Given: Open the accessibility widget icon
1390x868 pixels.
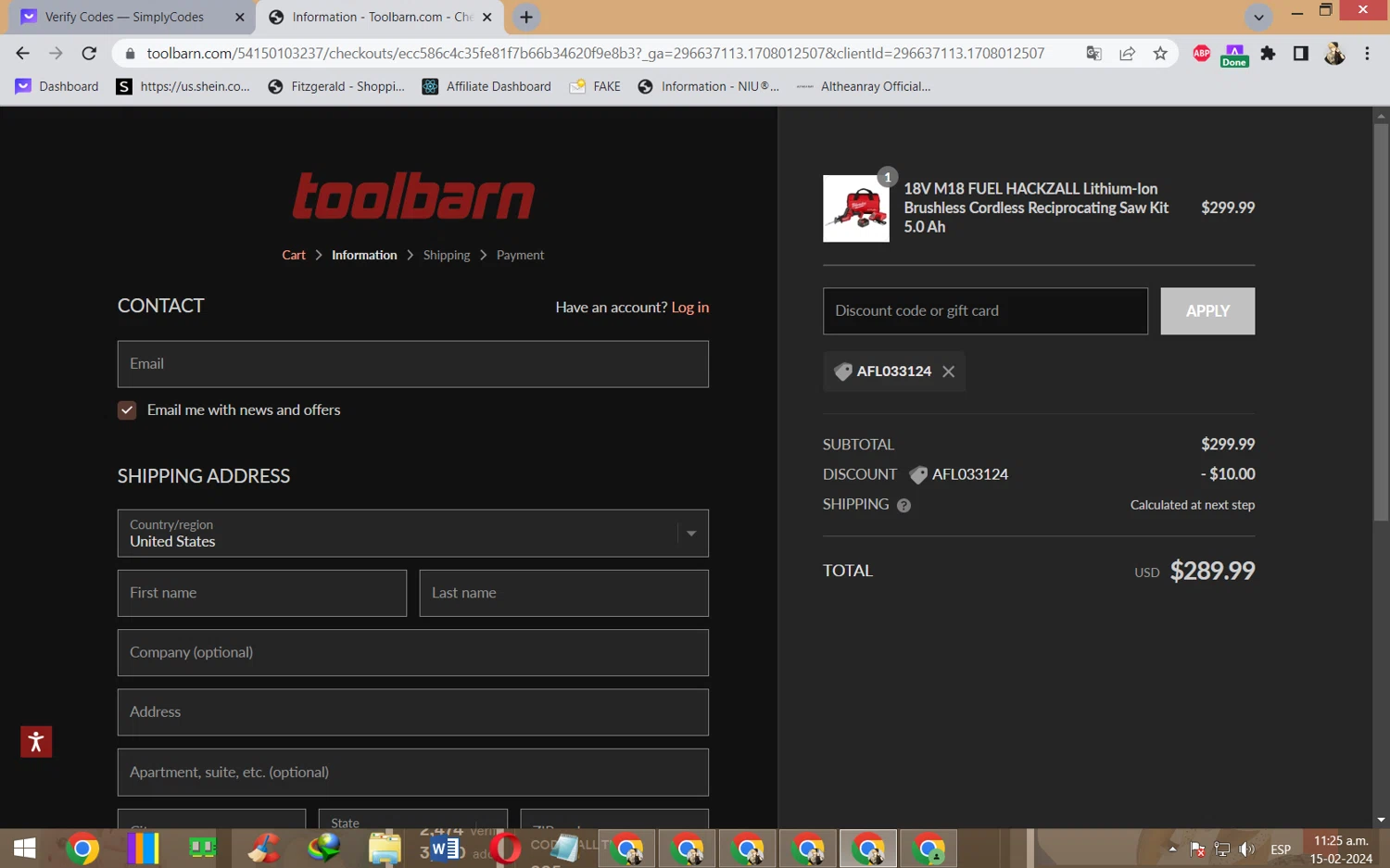Looking at the screenshot, I should pos(36,741).
